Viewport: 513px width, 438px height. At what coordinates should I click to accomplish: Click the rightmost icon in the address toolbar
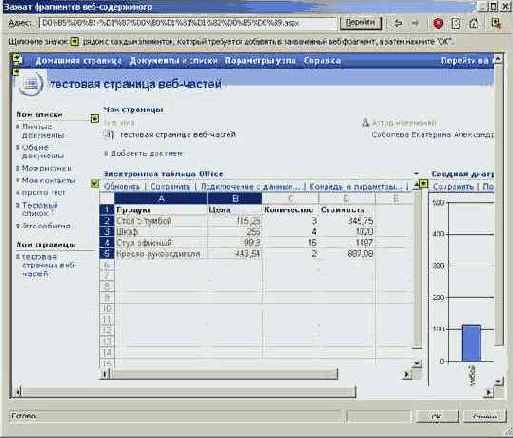click(496, 23)
